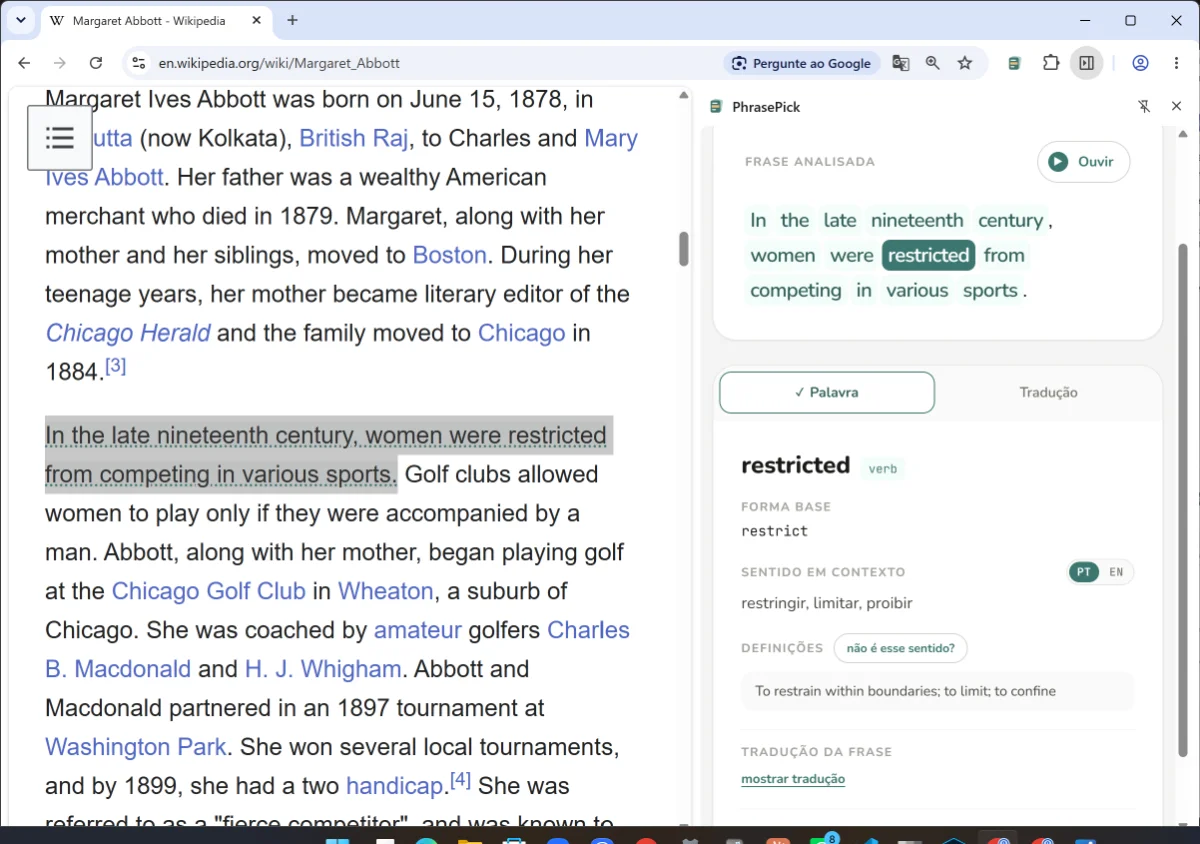Open the Chrome three-dot menu
Image resolution: width=1200 pixels, height=844 pixels.
[1176, 63]
